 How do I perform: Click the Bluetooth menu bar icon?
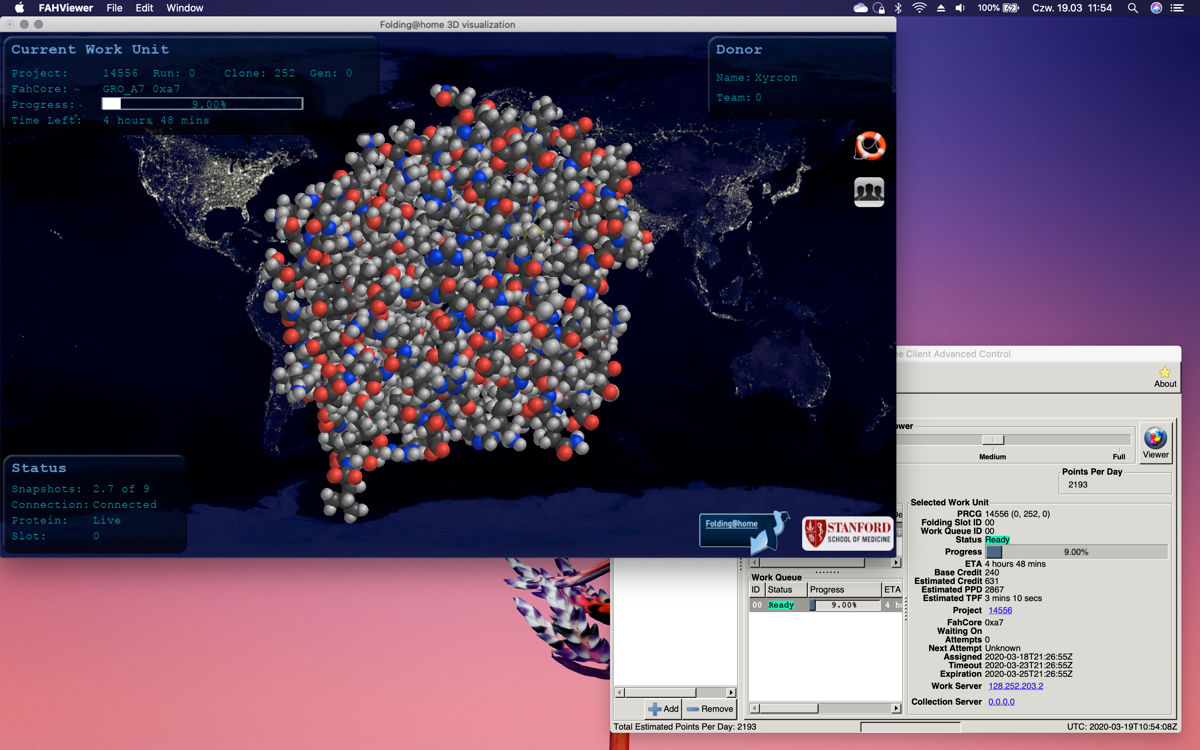coord(898,8)
